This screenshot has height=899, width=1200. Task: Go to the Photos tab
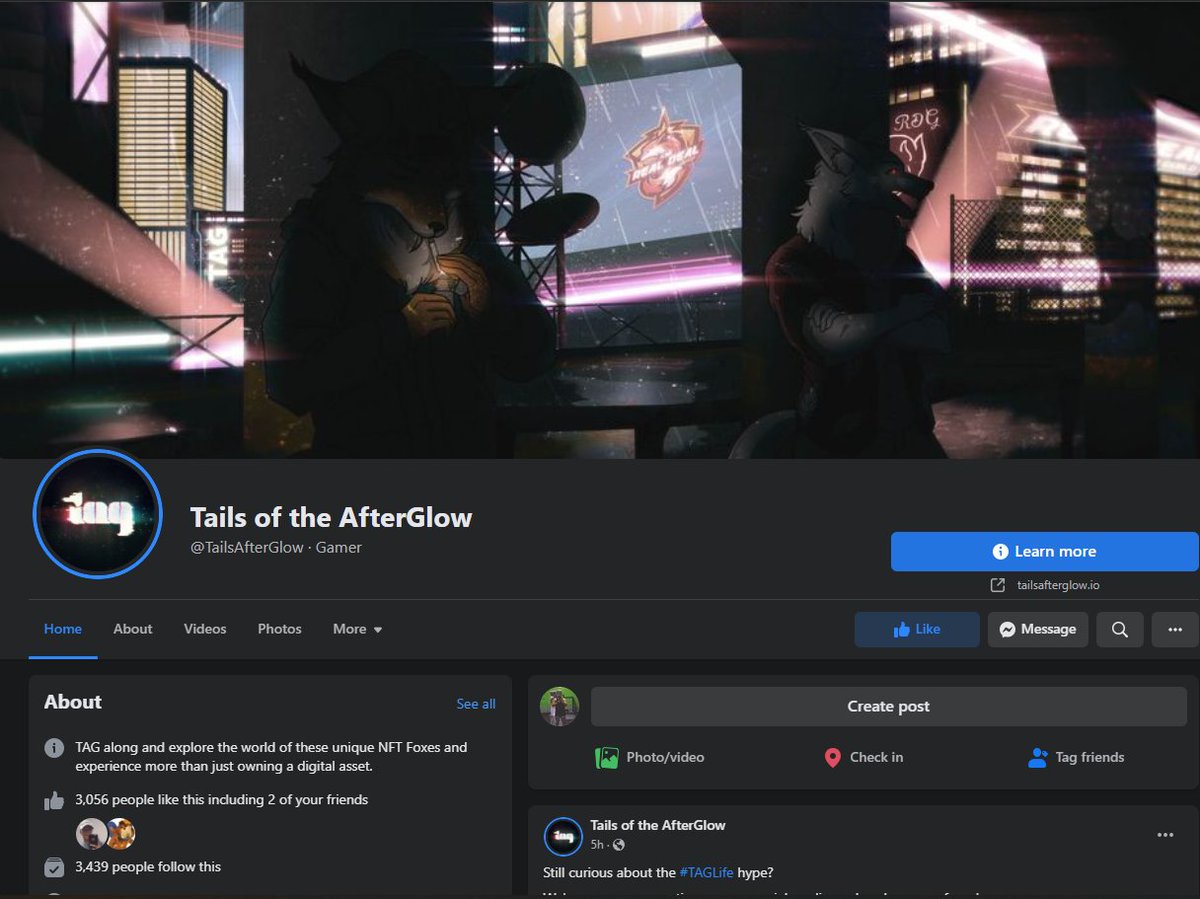(279, 629)
